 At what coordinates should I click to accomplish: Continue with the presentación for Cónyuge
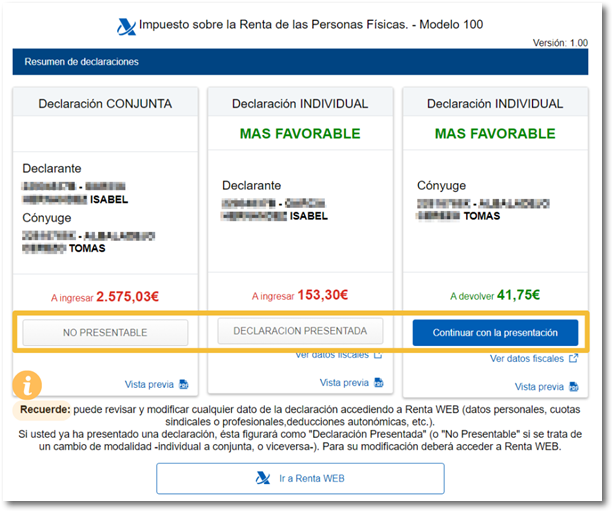point(495,332)
